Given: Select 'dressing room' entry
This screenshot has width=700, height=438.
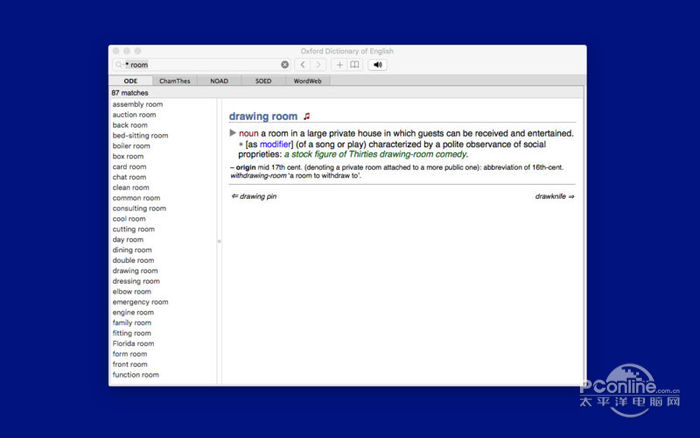Looking at the screenshot, I should [136, 281].
